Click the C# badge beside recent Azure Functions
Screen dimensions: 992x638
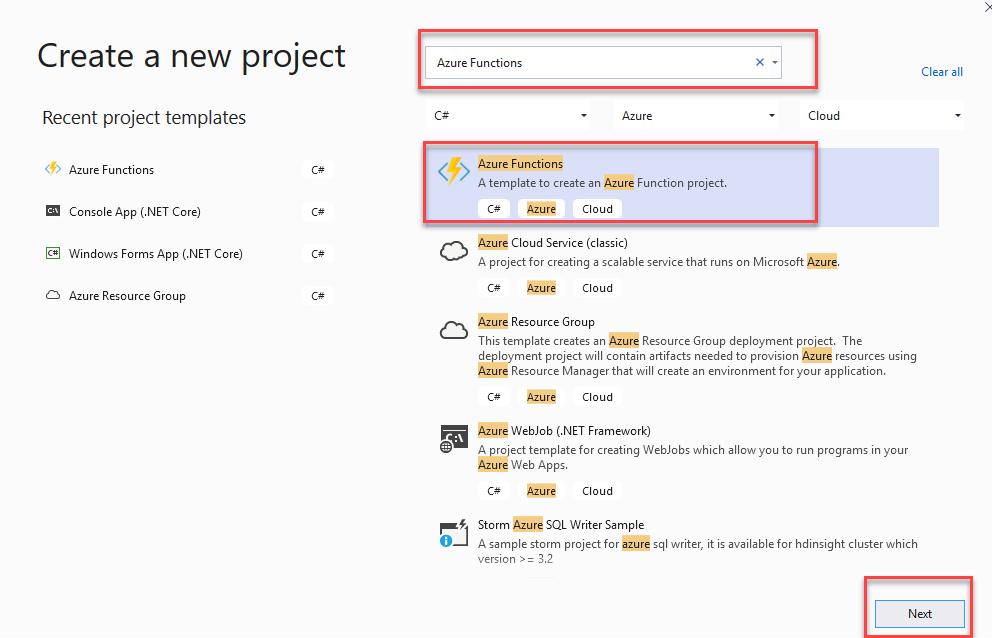click(x=318, y=170)
